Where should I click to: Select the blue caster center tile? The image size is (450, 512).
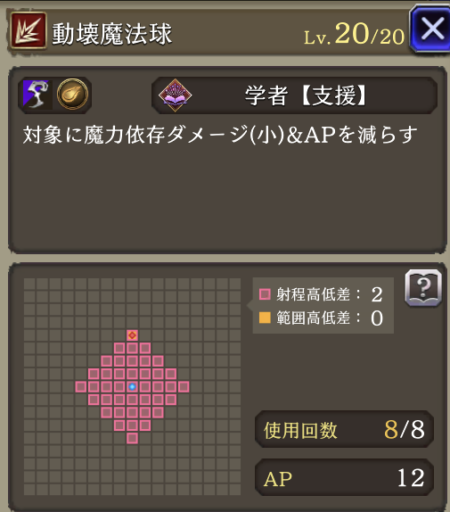pos(132,387)
